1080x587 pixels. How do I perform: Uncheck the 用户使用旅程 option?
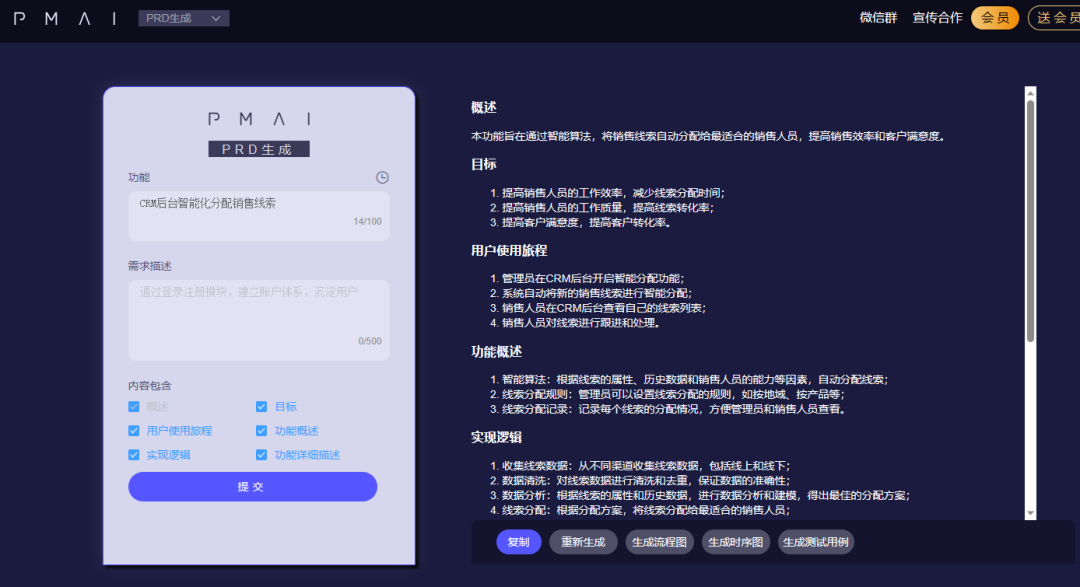[133, 430]
